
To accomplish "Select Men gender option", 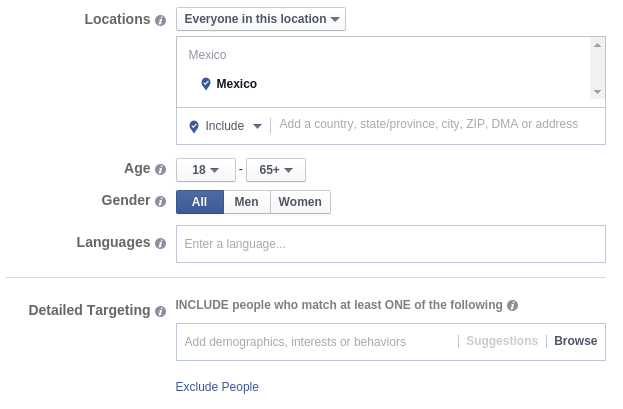I will point(246,202).
